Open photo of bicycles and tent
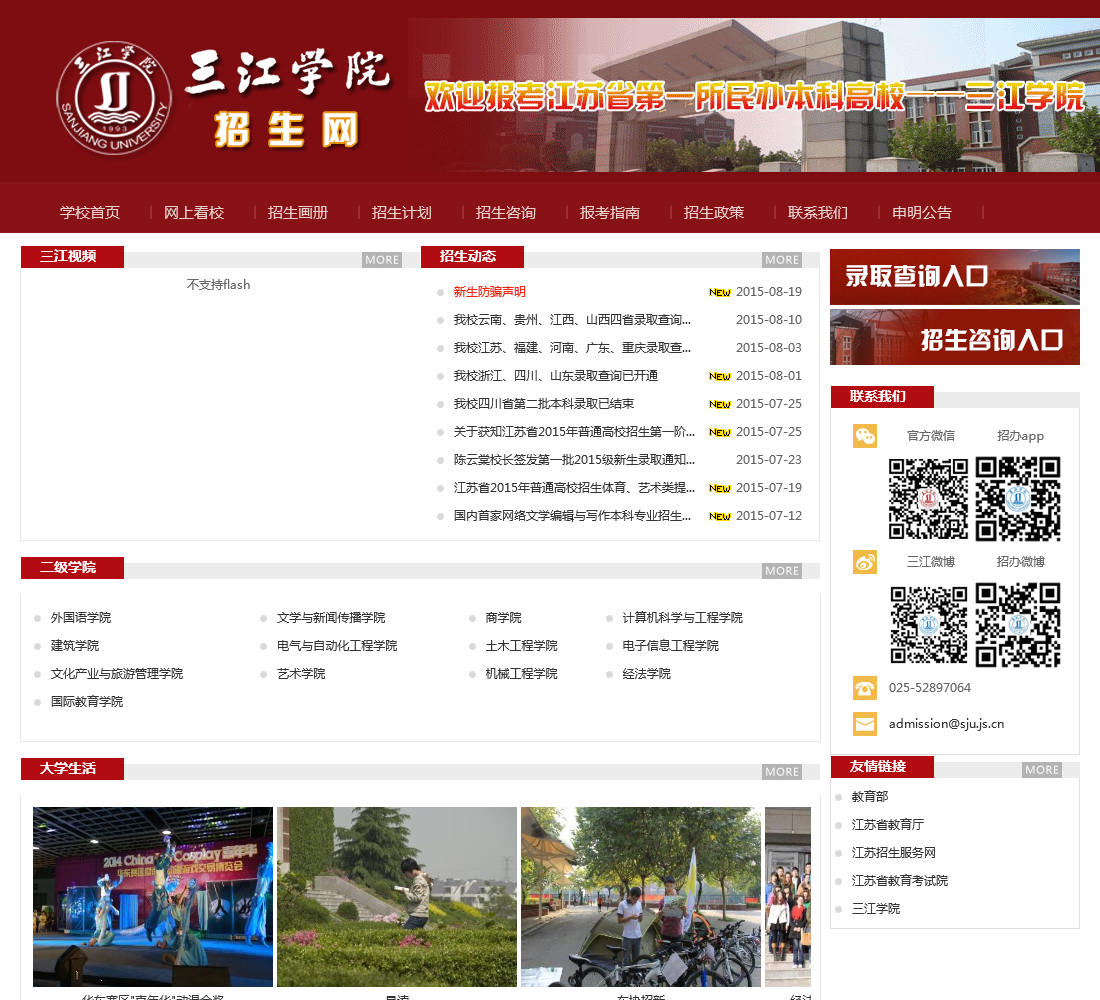This screenshot has width=1100, height=1000. coord(641,897)
